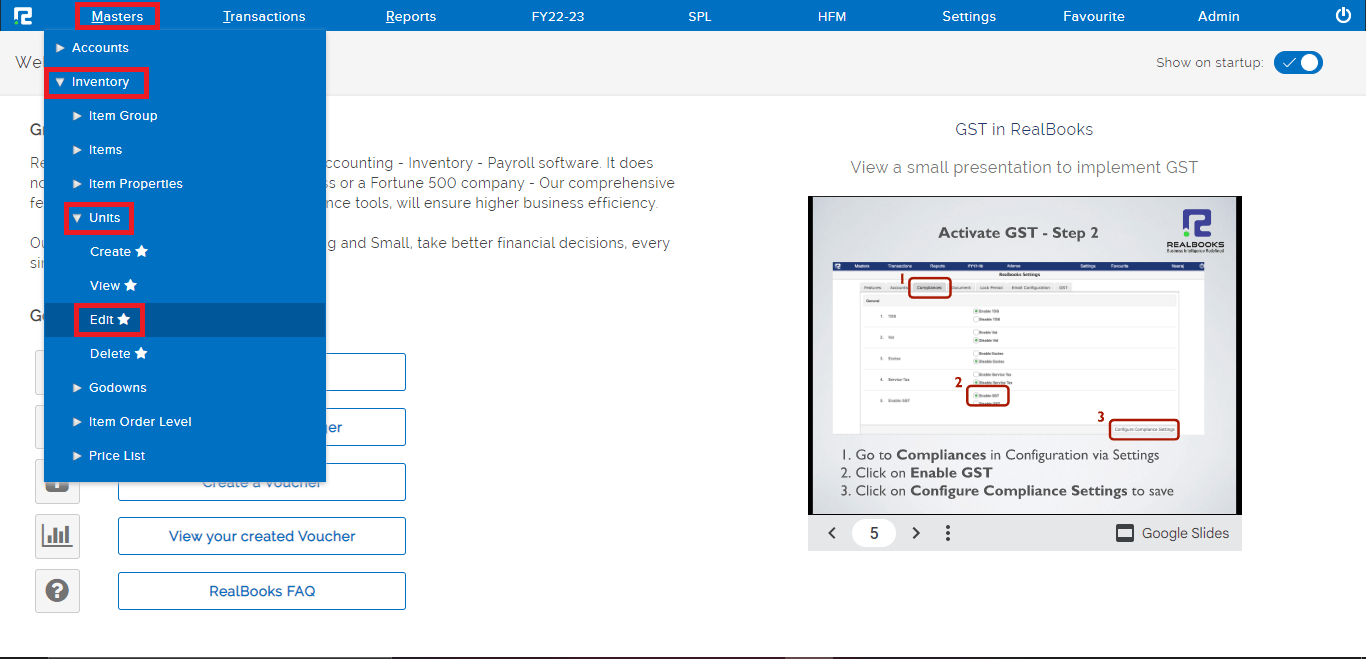Go to next slide arrow

916,533
